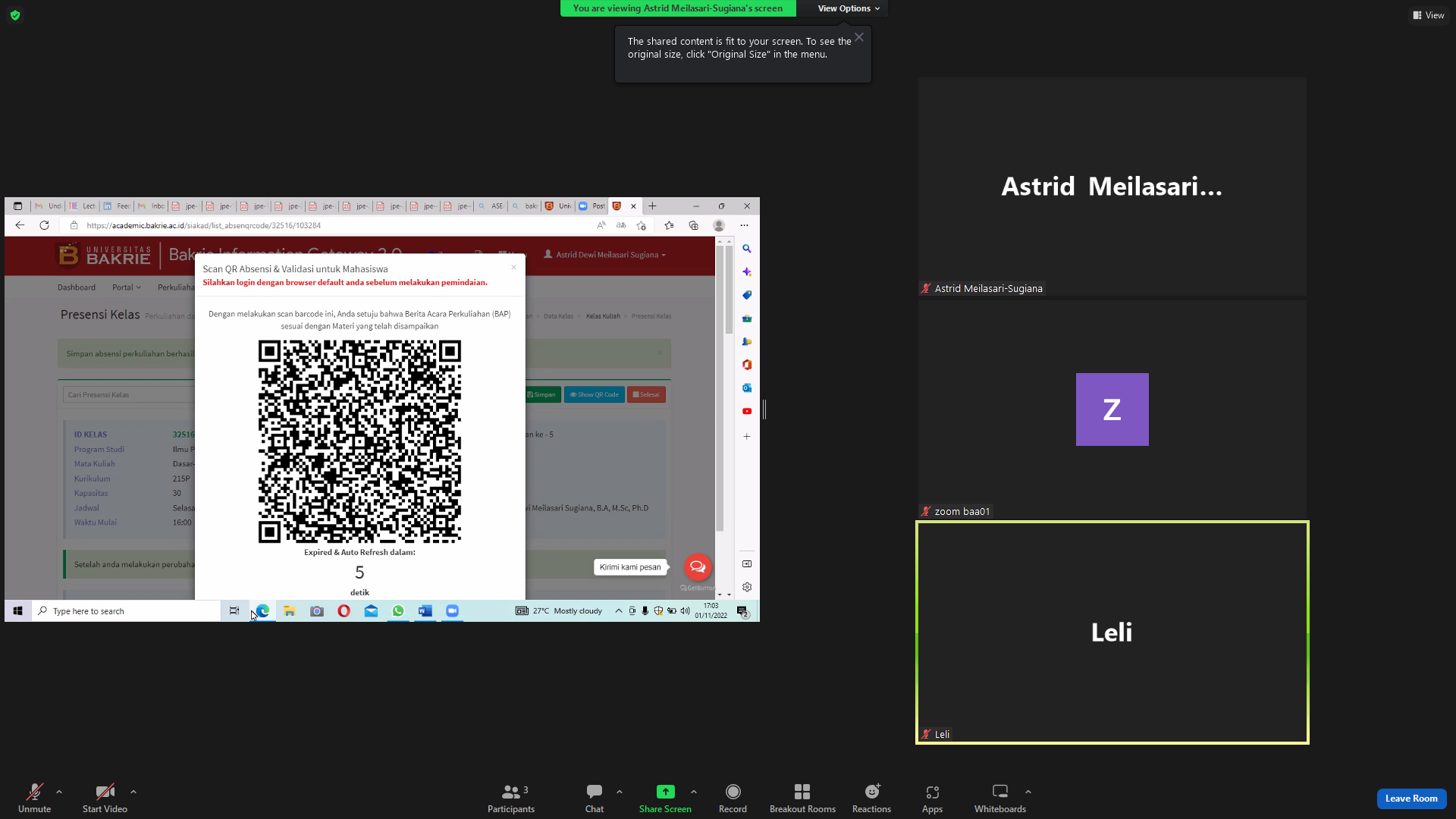This screenshot has width=1456, height=819.
Task: Open the Dashboard menu item
Action: (x=77, y=287)
